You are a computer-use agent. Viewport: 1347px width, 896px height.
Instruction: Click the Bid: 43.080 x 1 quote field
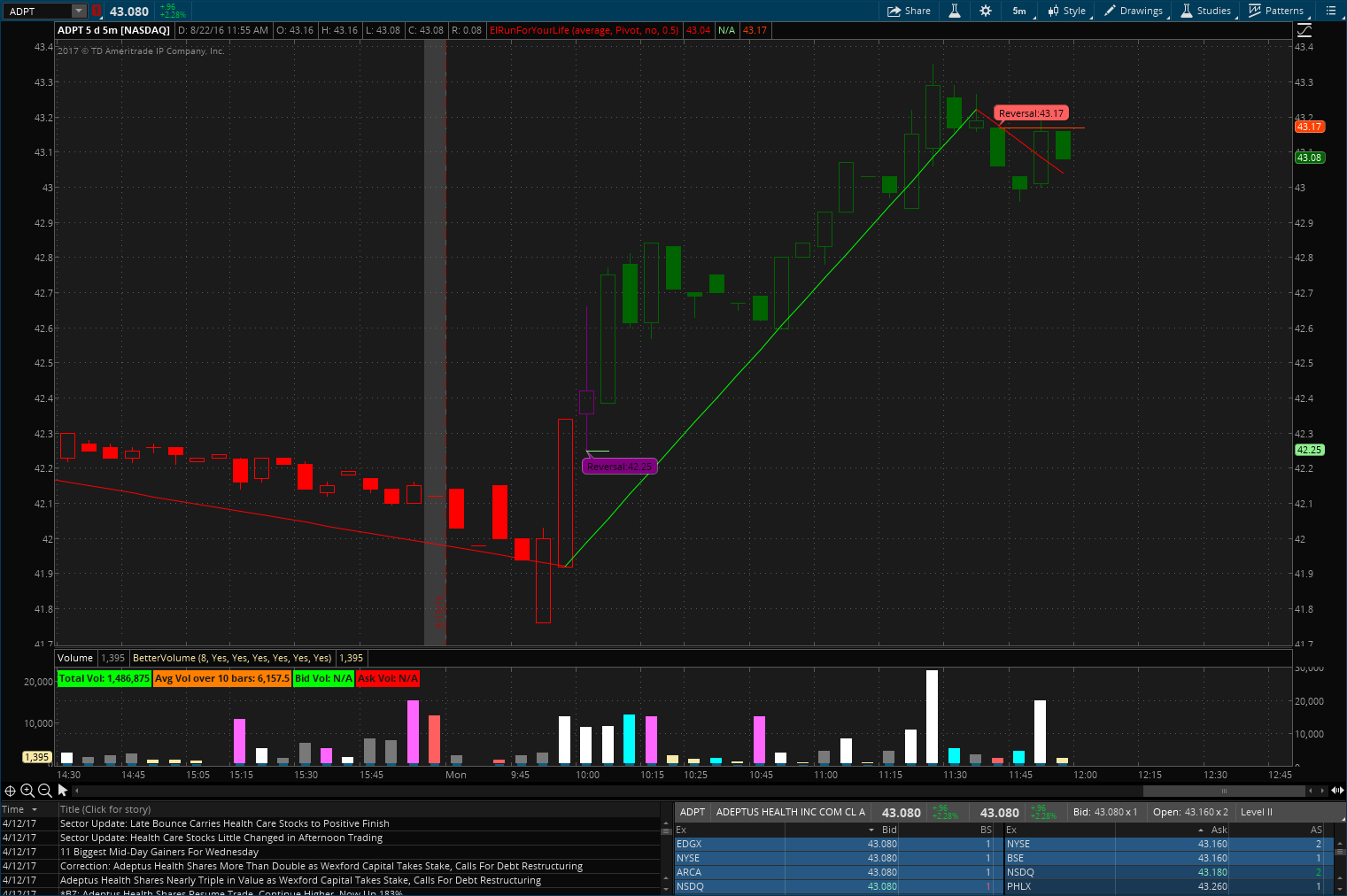point(1104,812)
